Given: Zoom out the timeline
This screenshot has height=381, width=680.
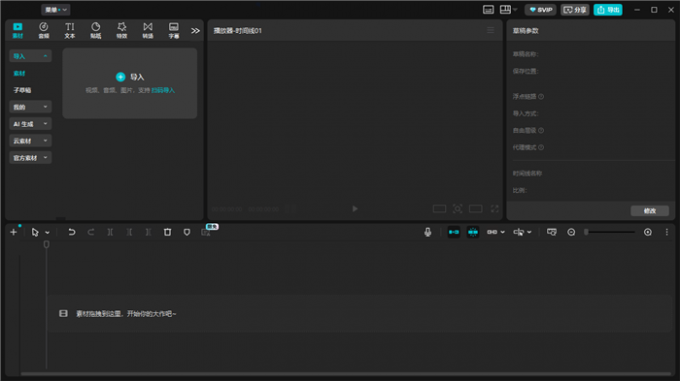Looking at the screenshot, I should point(571,232).
